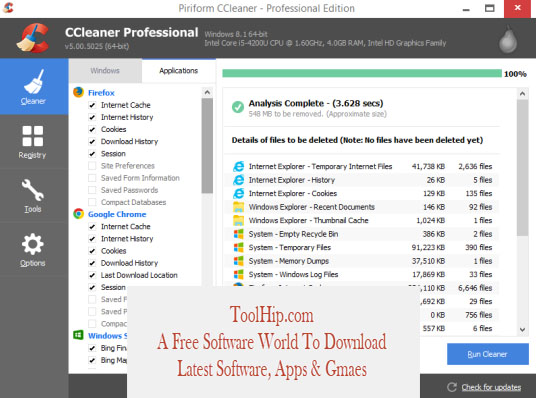Click the results panel scrollbar thumb

[x=522, y=168]
